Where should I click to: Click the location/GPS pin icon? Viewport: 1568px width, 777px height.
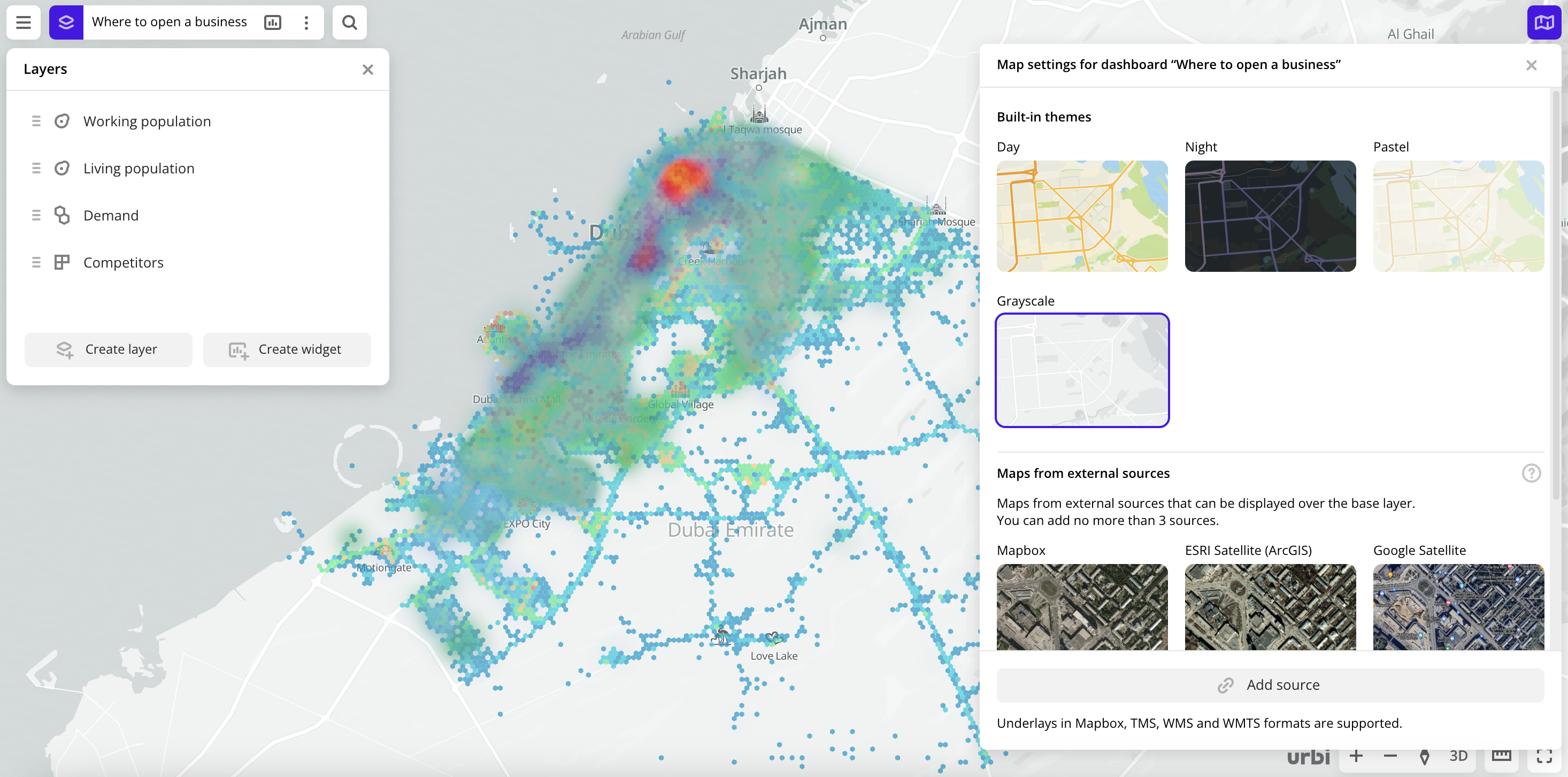(x=1425, y=756)
